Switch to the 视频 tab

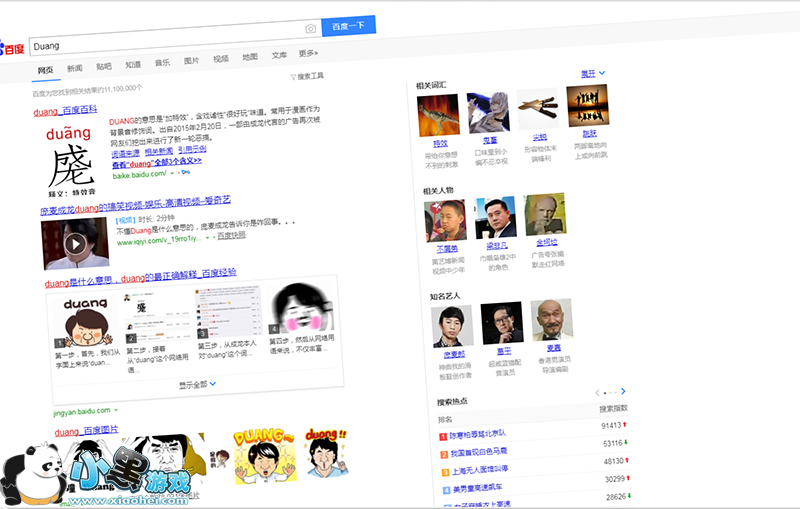point(220,59)
